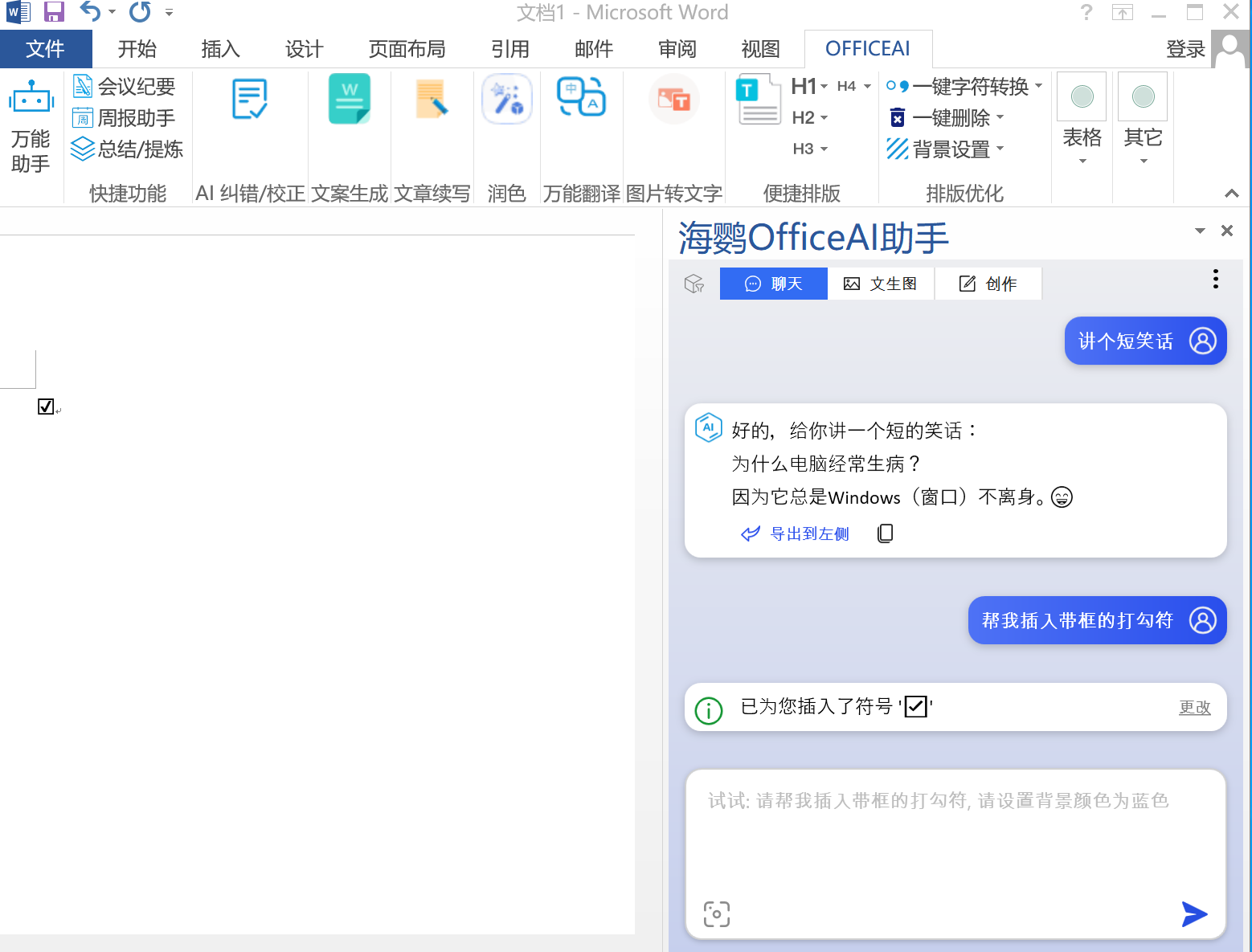Click the Save icon in quick access toolbar
The image size is (1252, 952).
coord(54,11)
